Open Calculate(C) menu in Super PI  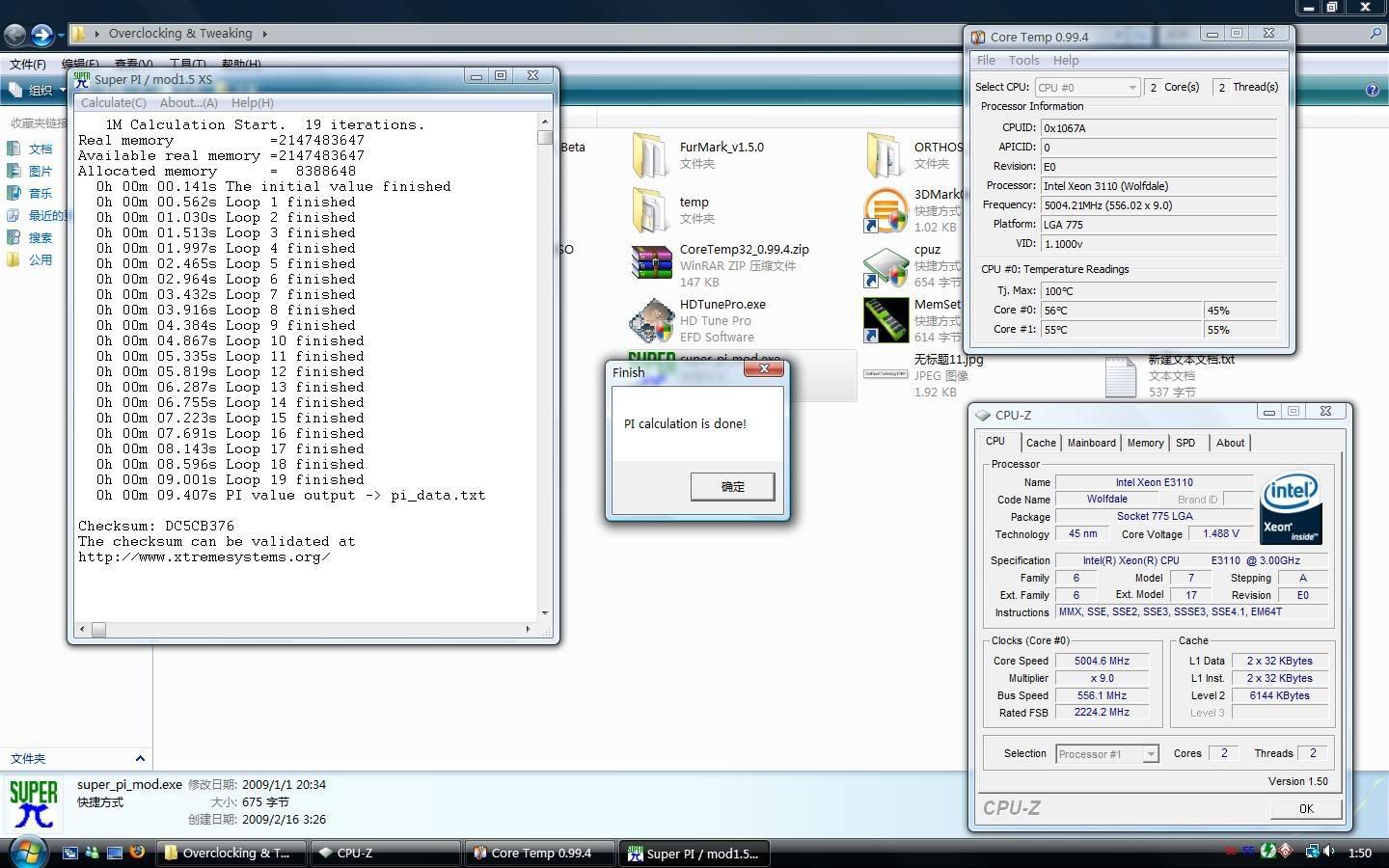(114, 102)
